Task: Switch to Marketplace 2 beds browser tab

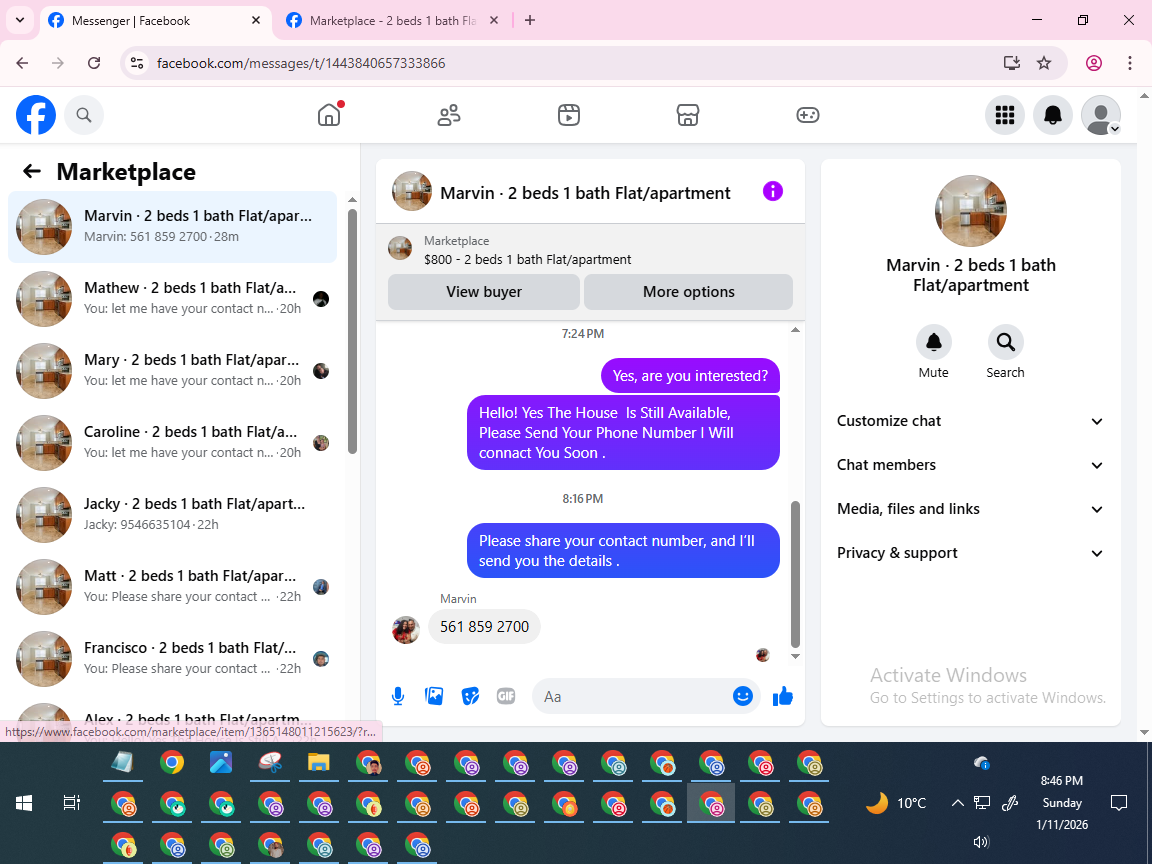Action: pyautogui.click(x=392, y=21)
